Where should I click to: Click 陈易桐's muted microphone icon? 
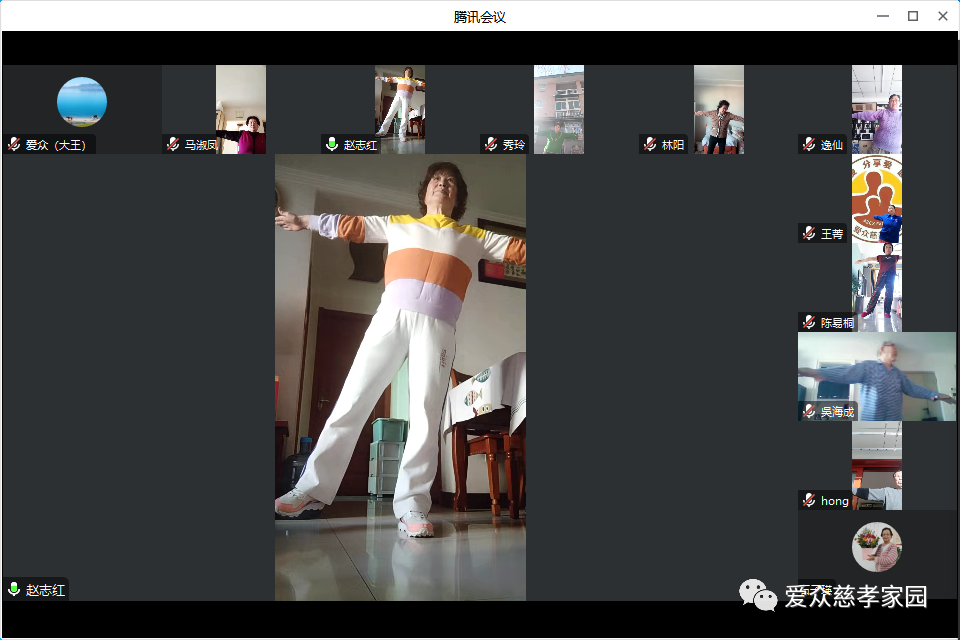point(809,323)
